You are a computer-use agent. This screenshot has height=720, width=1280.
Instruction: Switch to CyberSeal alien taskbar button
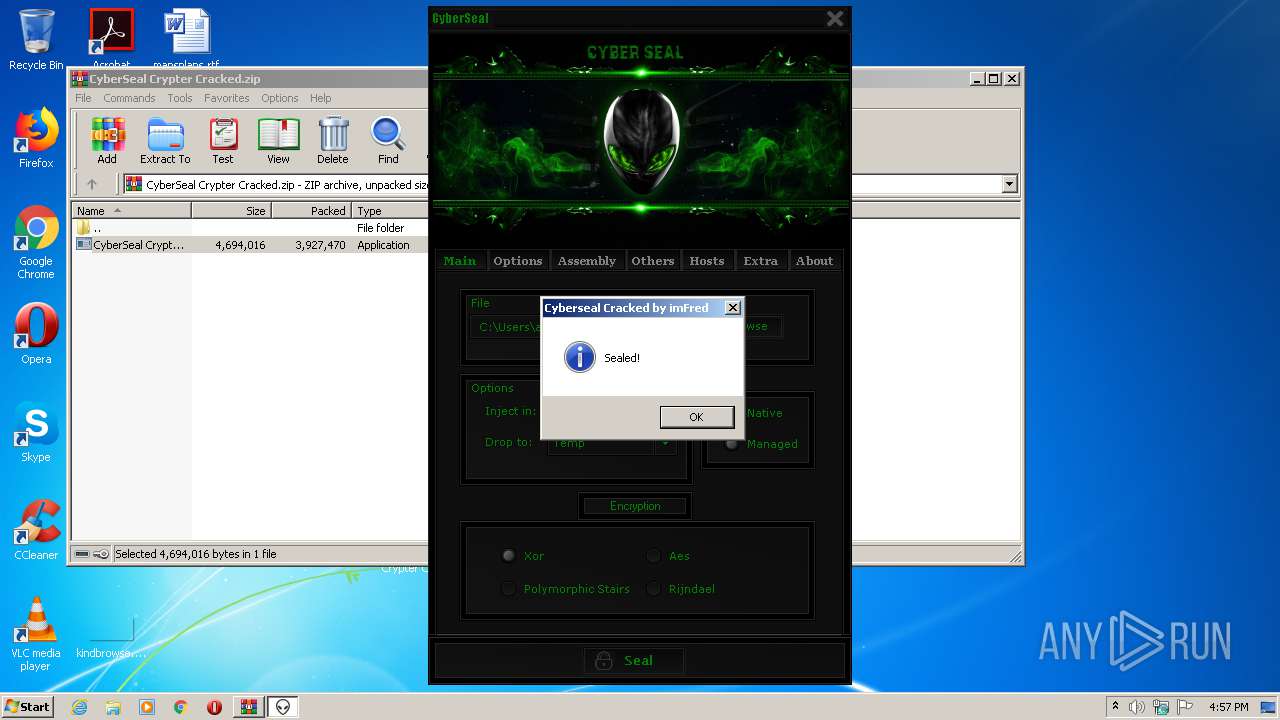coord(284,707)
